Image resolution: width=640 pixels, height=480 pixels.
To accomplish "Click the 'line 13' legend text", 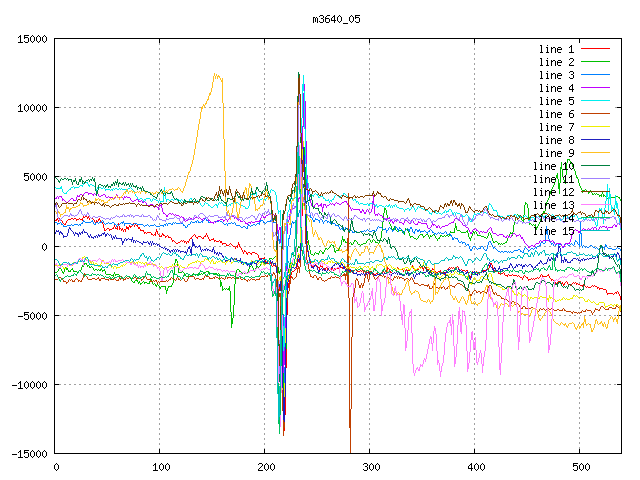I will tap(553, 205).
